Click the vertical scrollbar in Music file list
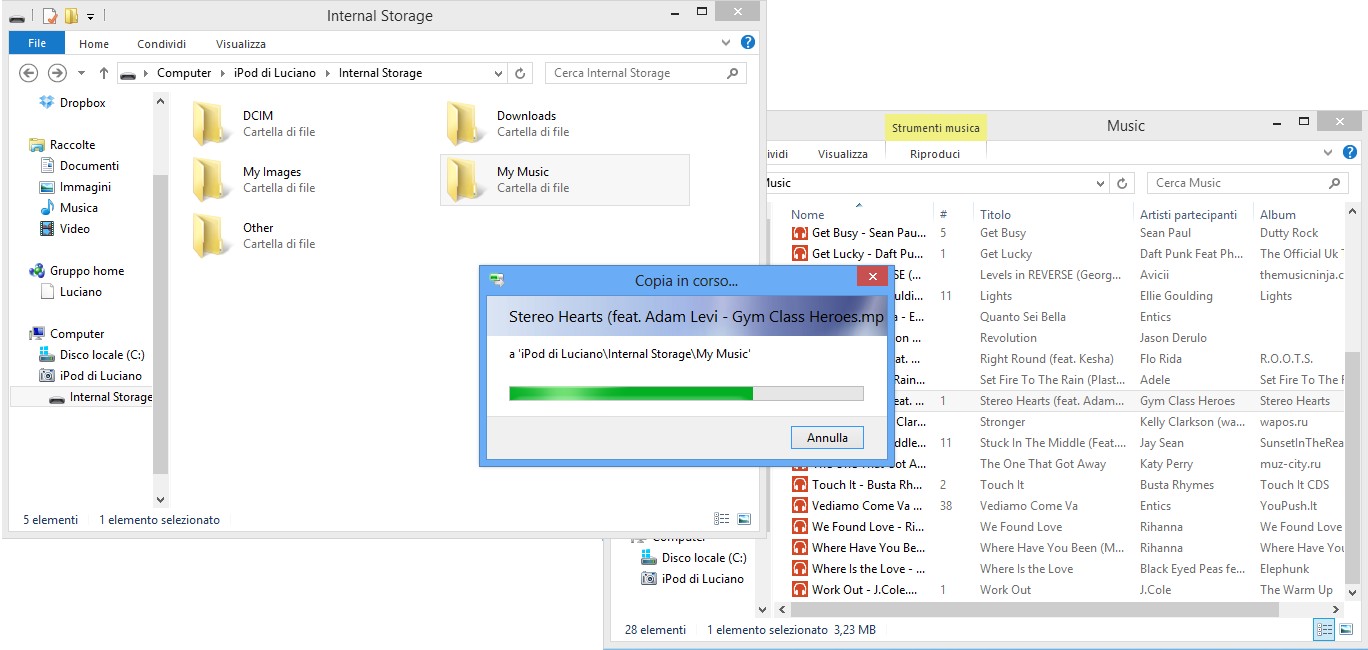The height and width of the screenshot is (650, 1368). pyautogui.click(x=1352, y=465)
